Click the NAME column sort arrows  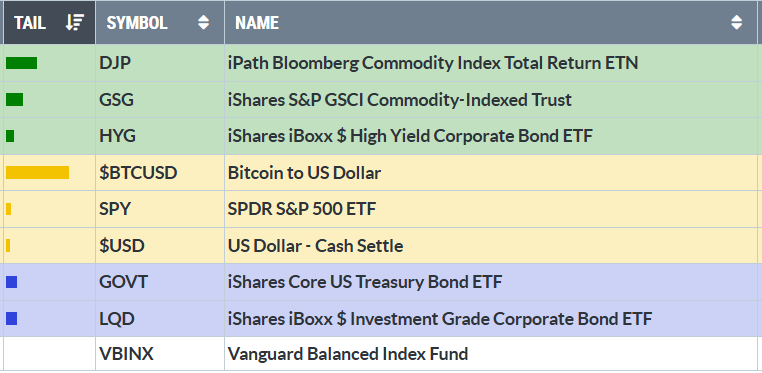point(737,22)
